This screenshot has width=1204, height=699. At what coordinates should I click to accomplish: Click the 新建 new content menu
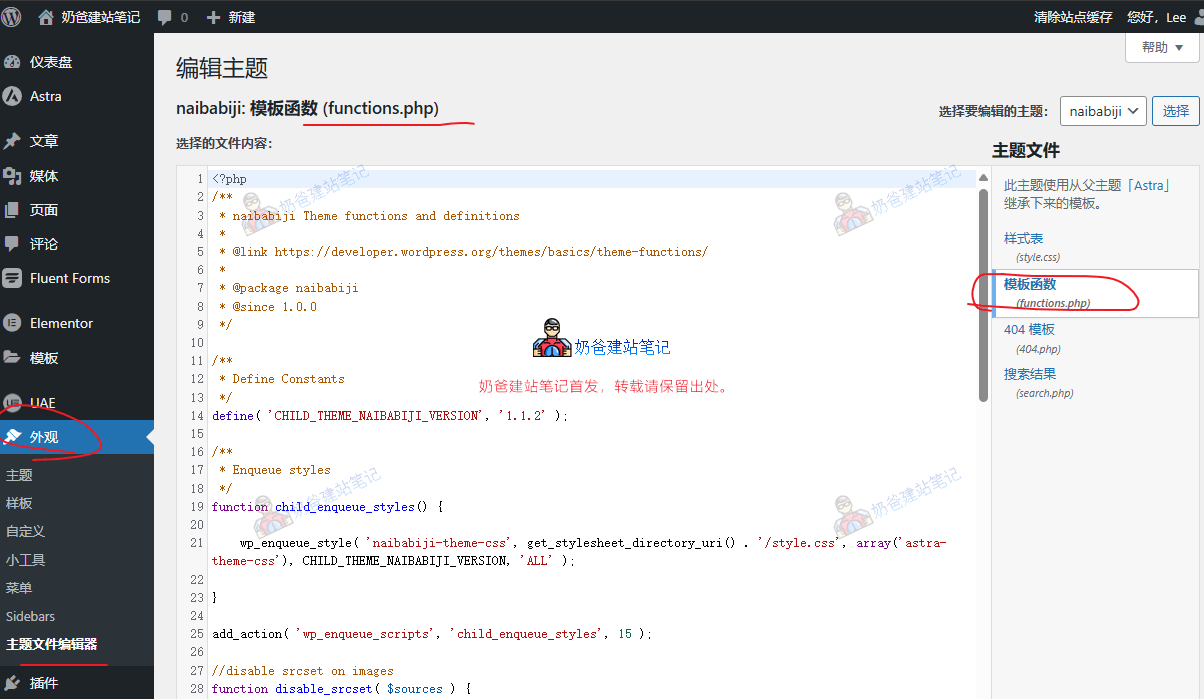tap(231, 17)
